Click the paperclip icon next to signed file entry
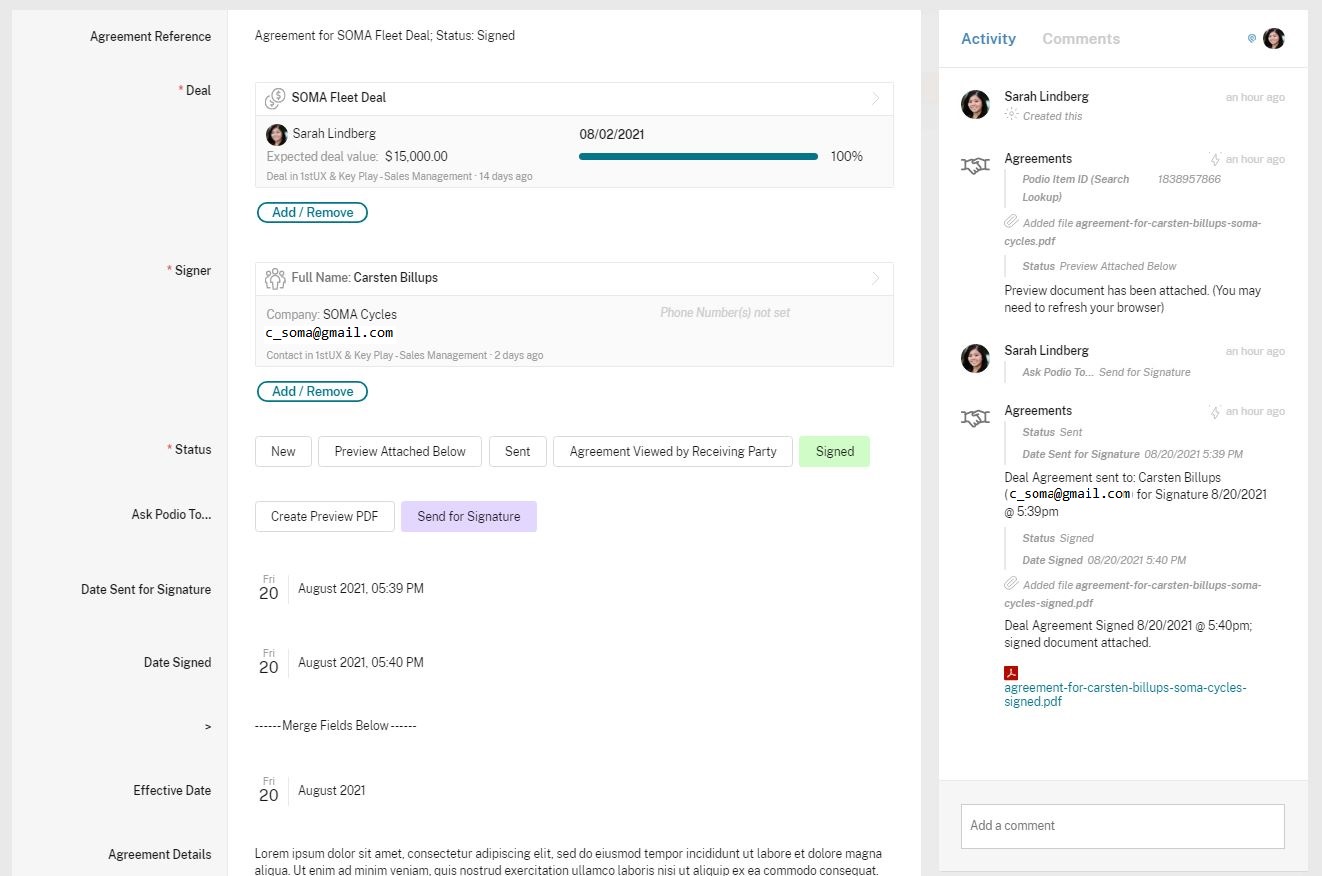 [x=1011, y=584]
